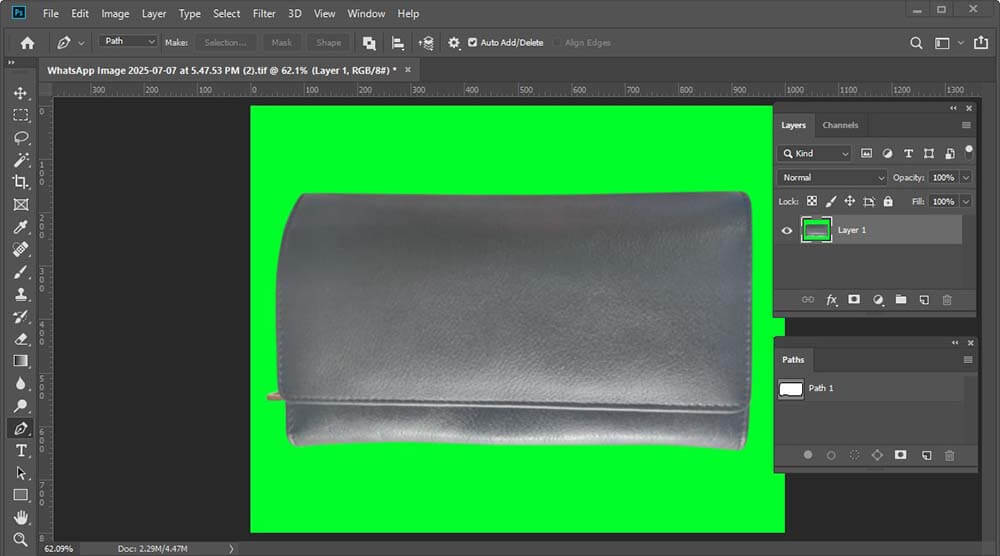Open pen options gear icon
This screenshot has height=556, width=1000.
[453, 43]
